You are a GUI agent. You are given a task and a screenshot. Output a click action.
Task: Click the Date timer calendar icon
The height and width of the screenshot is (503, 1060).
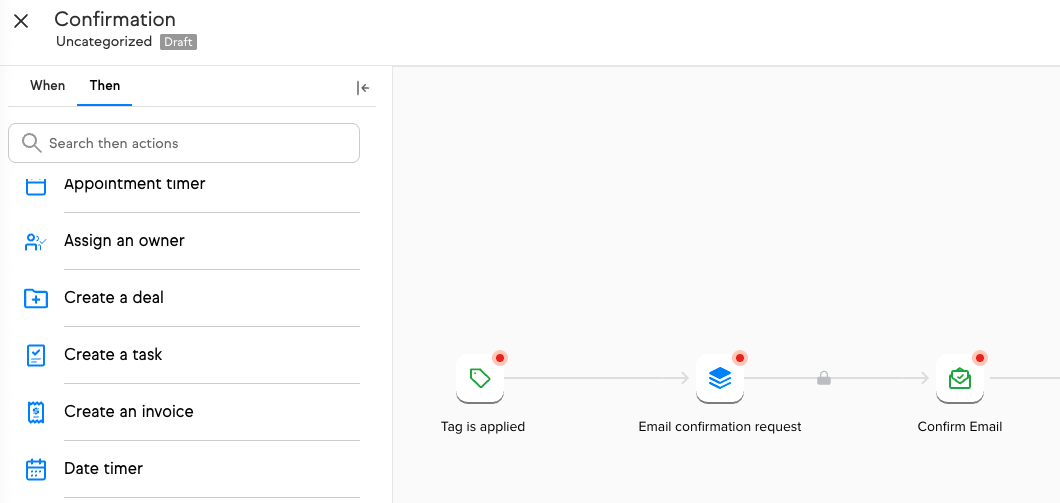pos(36,469)
